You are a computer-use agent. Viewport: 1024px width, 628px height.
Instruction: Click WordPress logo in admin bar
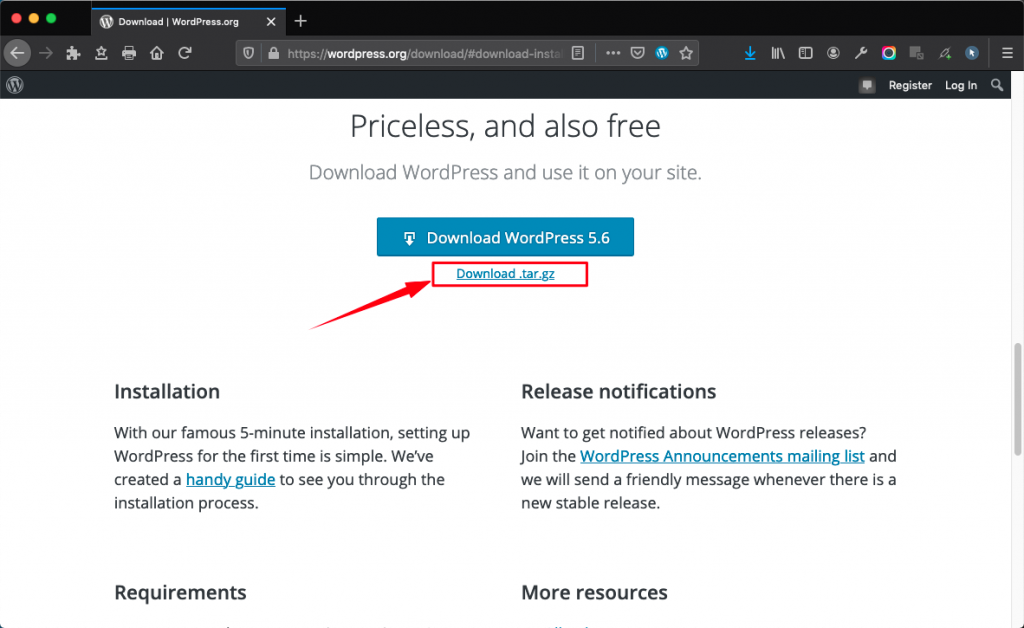click(x=14, y=85)
